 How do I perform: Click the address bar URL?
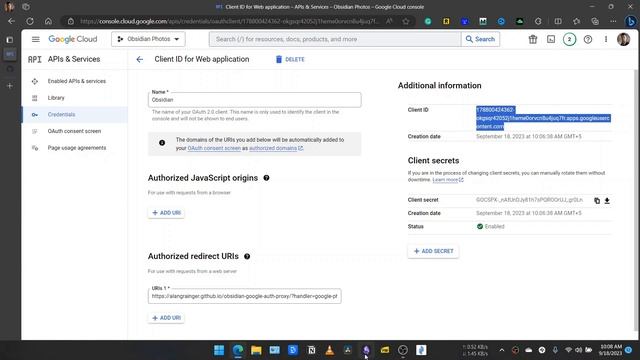pyautogui.click(x=229, y=21)
